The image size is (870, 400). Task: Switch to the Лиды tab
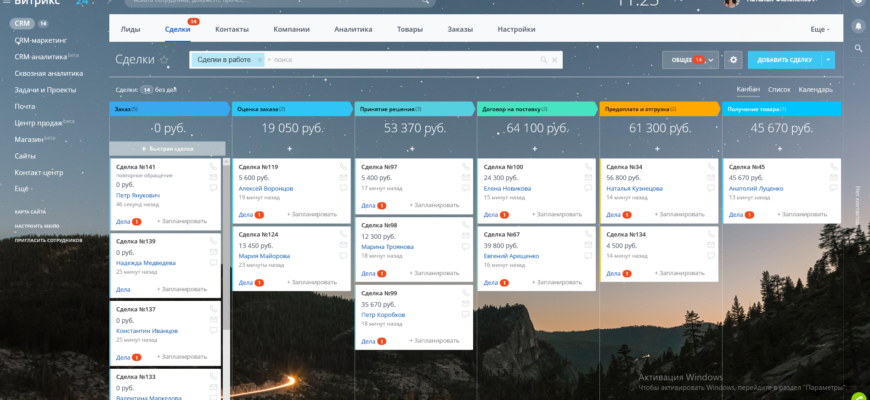(130, 29)
